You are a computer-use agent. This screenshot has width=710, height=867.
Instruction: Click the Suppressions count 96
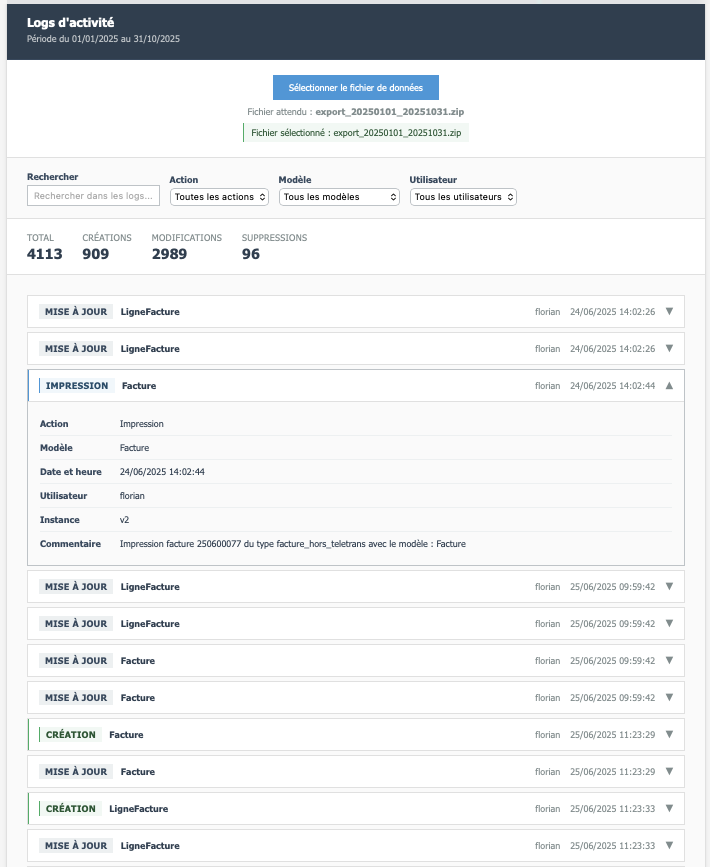click(251, 254)
